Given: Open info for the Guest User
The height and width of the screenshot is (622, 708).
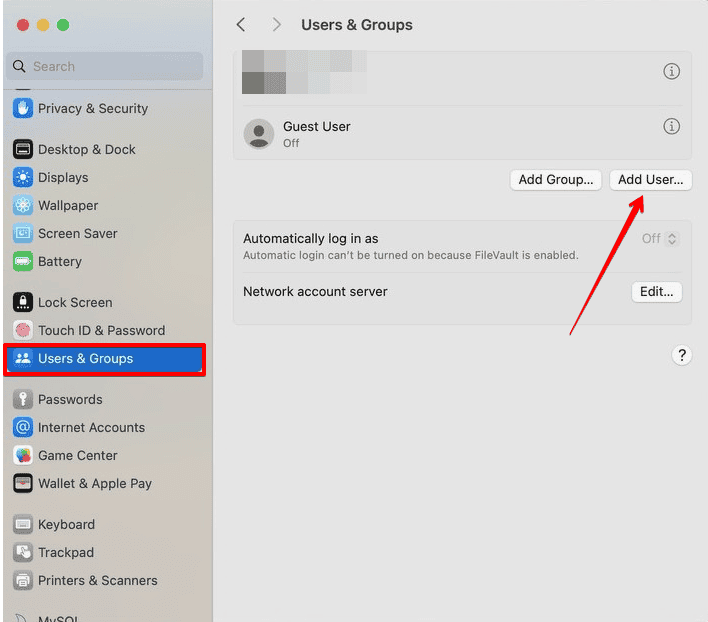Looking at the screenshot, I should point(671,126).
